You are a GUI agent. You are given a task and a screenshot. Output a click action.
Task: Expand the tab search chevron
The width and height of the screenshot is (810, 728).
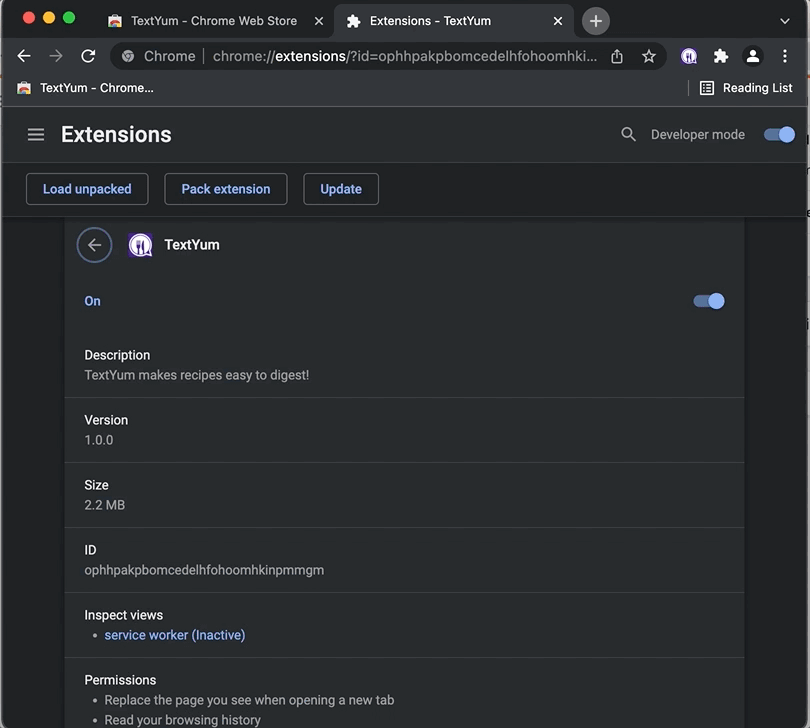[785, 21]
